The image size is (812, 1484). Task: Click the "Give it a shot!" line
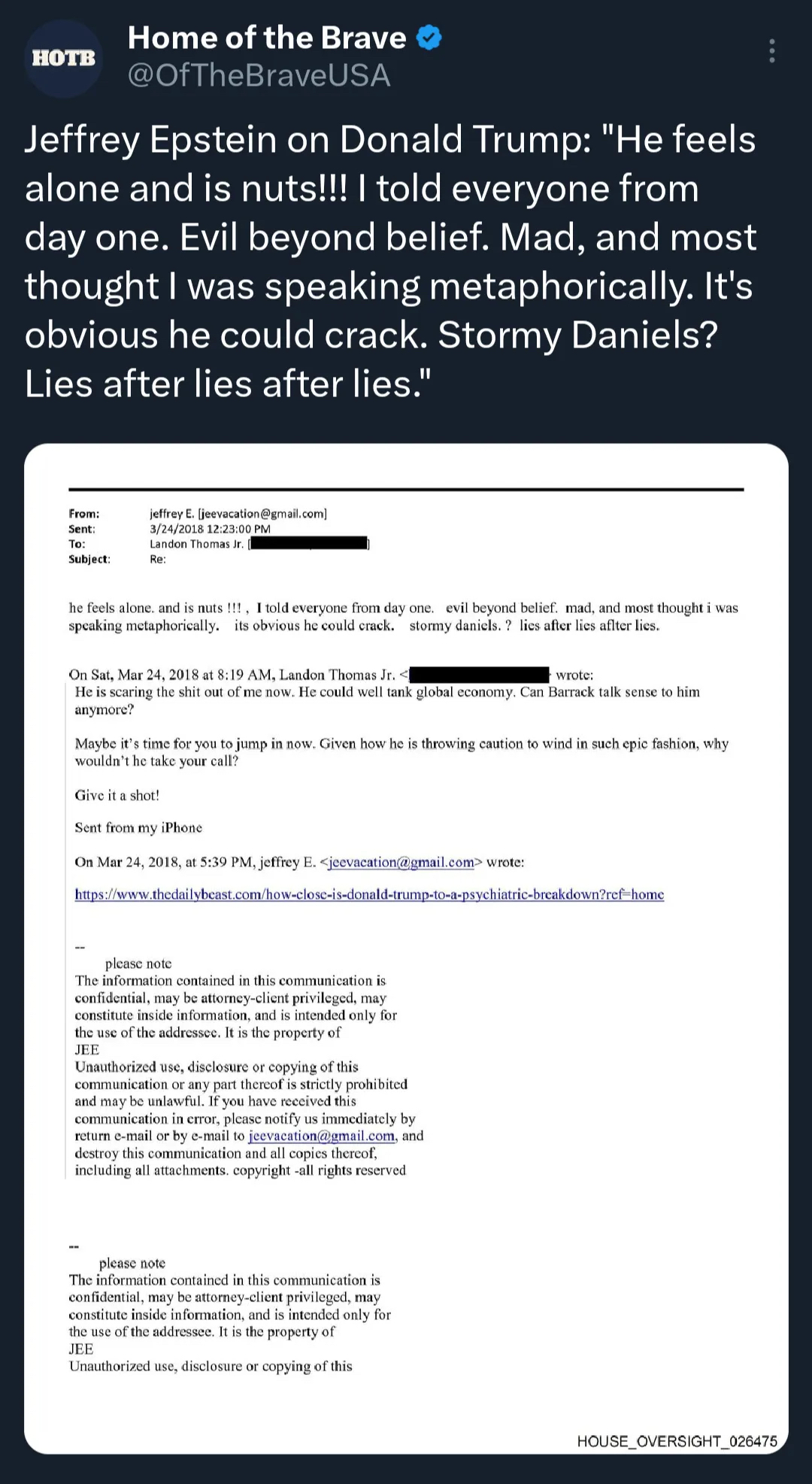pyautogui.click(x=117, y=795)
